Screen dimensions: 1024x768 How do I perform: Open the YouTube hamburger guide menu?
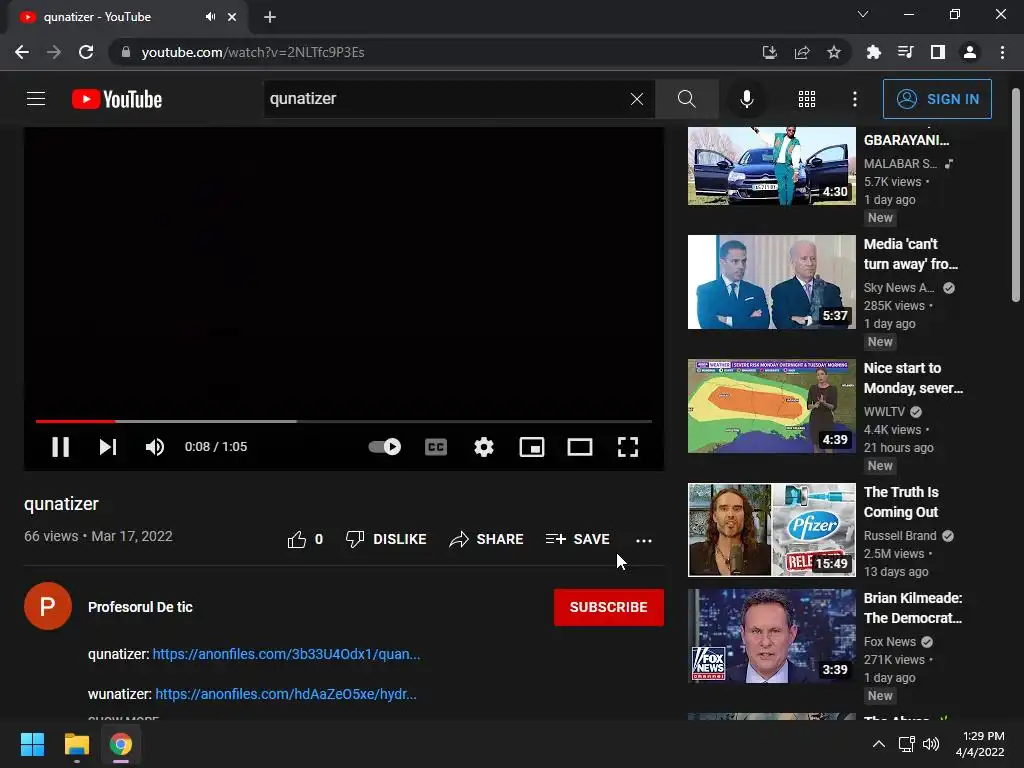click(36, 99)
